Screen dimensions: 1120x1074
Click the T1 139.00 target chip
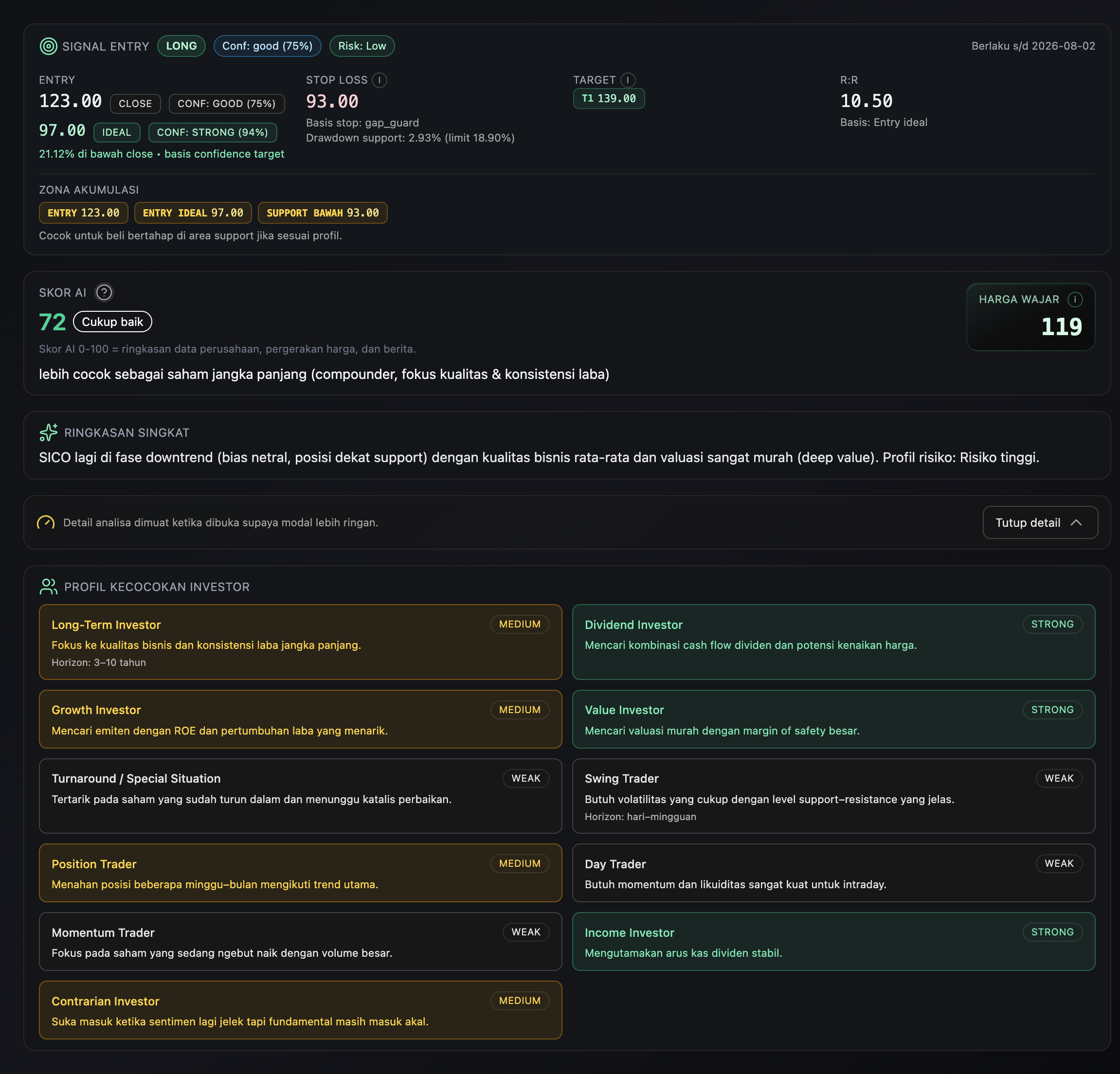coord(609,98)
